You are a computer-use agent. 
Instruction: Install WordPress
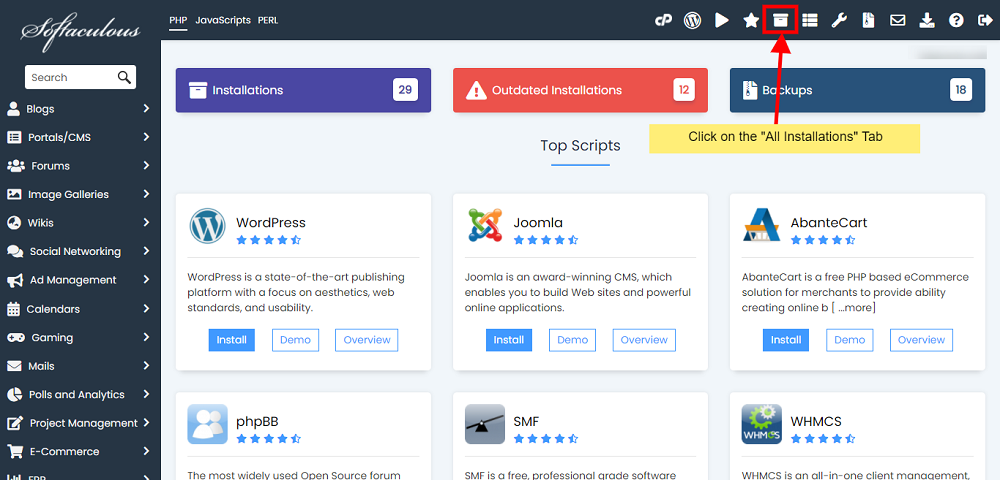[x=232, y=340]
